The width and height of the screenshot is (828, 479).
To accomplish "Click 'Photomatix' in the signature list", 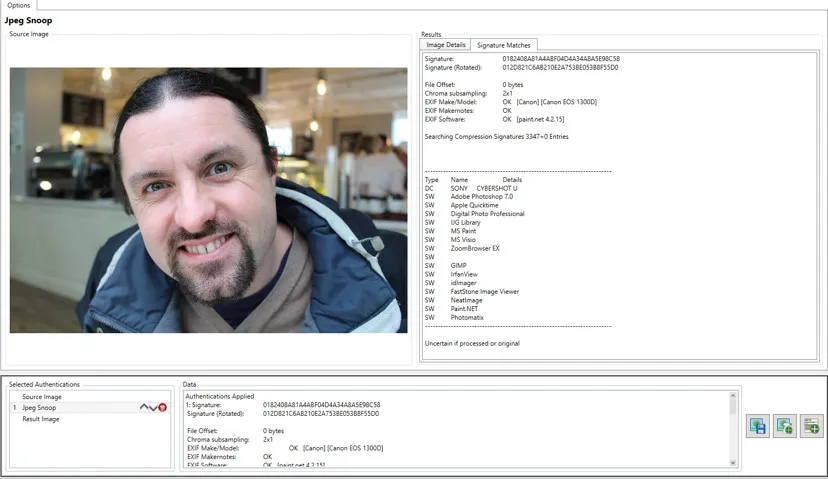I will [467, 317].
